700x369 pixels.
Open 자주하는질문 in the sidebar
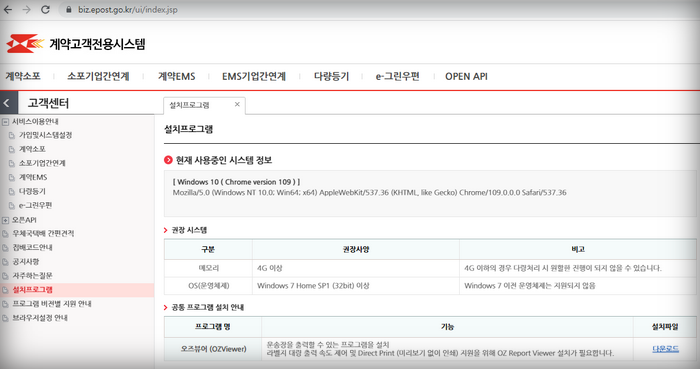tap(32, 276)
